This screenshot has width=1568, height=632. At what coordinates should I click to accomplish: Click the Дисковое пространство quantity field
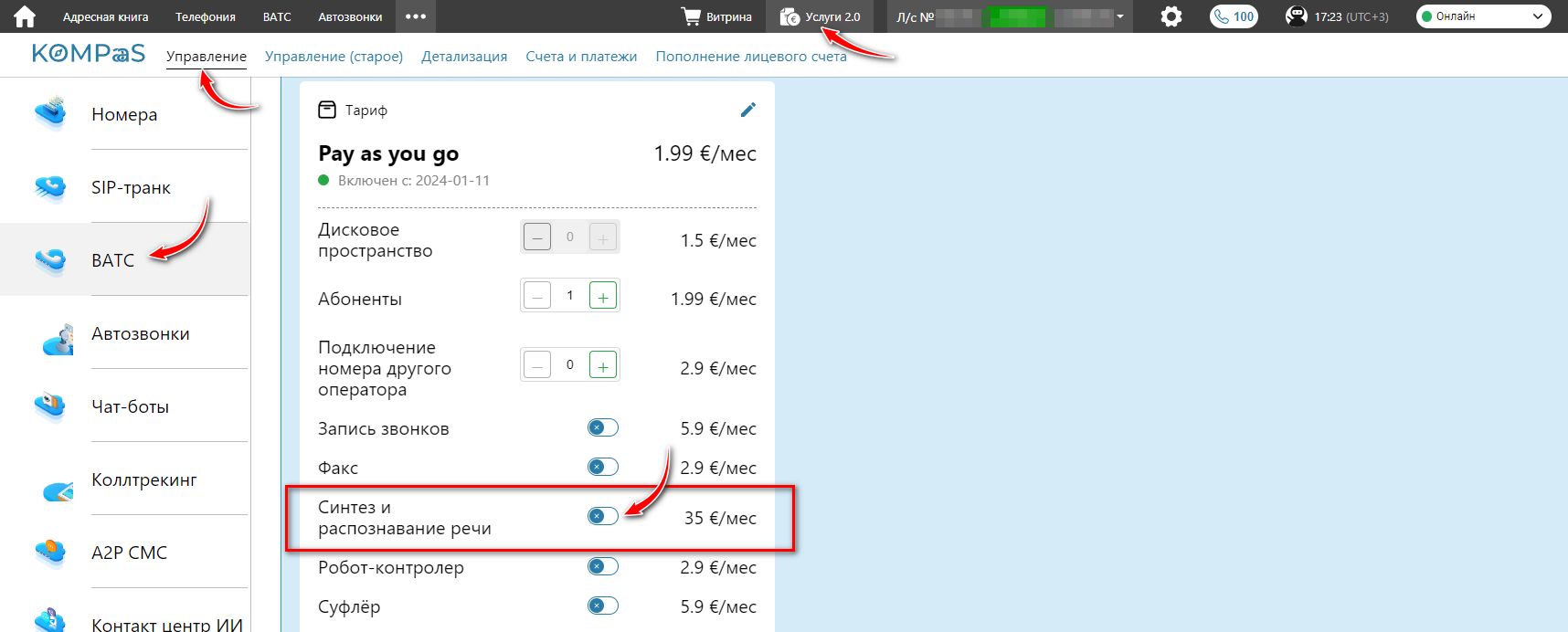(x=570, y=237)
